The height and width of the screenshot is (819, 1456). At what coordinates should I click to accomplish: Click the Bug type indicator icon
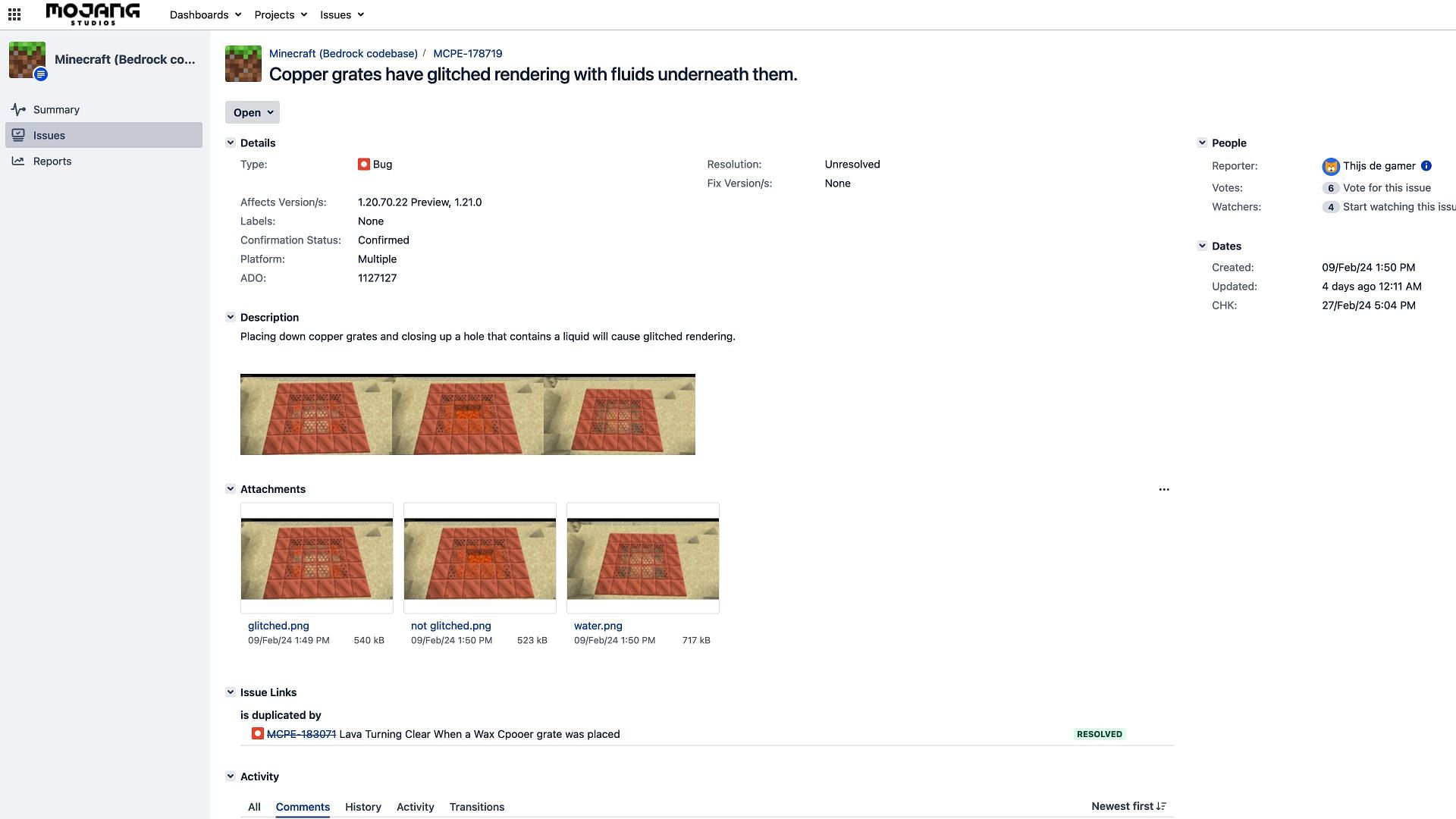pyautogui.click(x=362, y=164)
